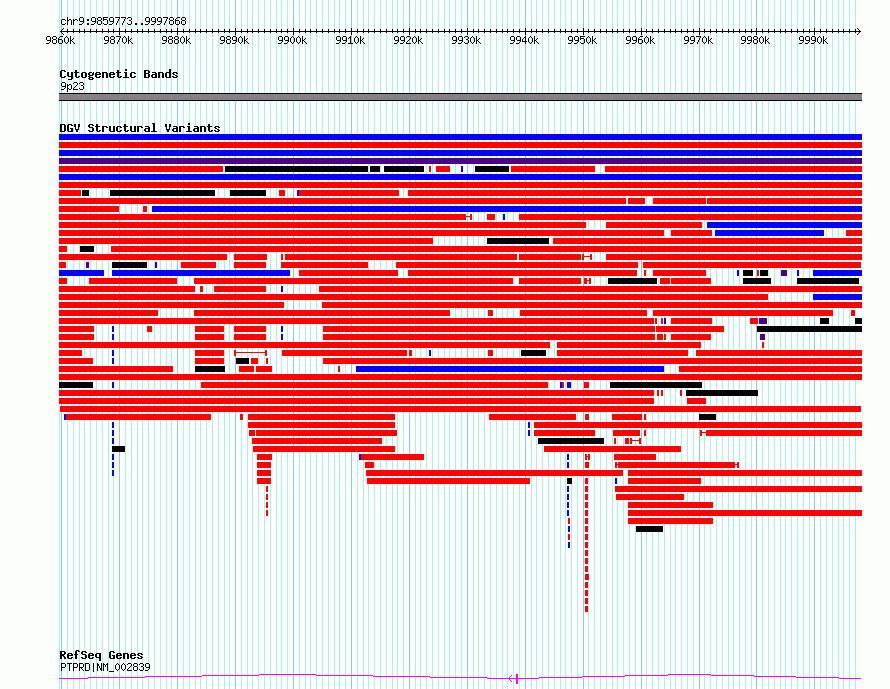Select the gray 9p23 cytogenetic band bar
The height and width of the screenshot is (689, 890).
click(x=460, y=97)
